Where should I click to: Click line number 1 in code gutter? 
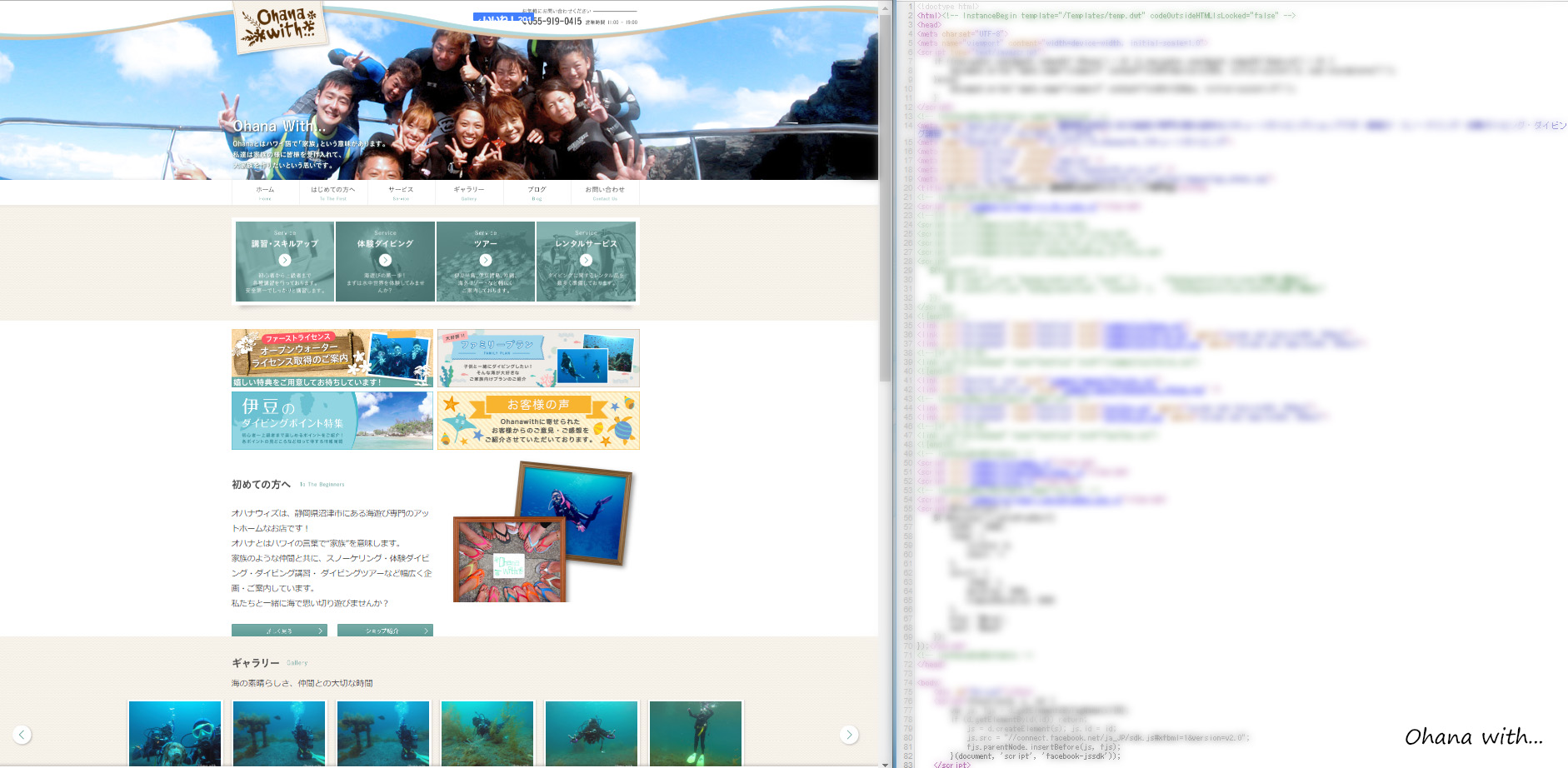[910, 7]
